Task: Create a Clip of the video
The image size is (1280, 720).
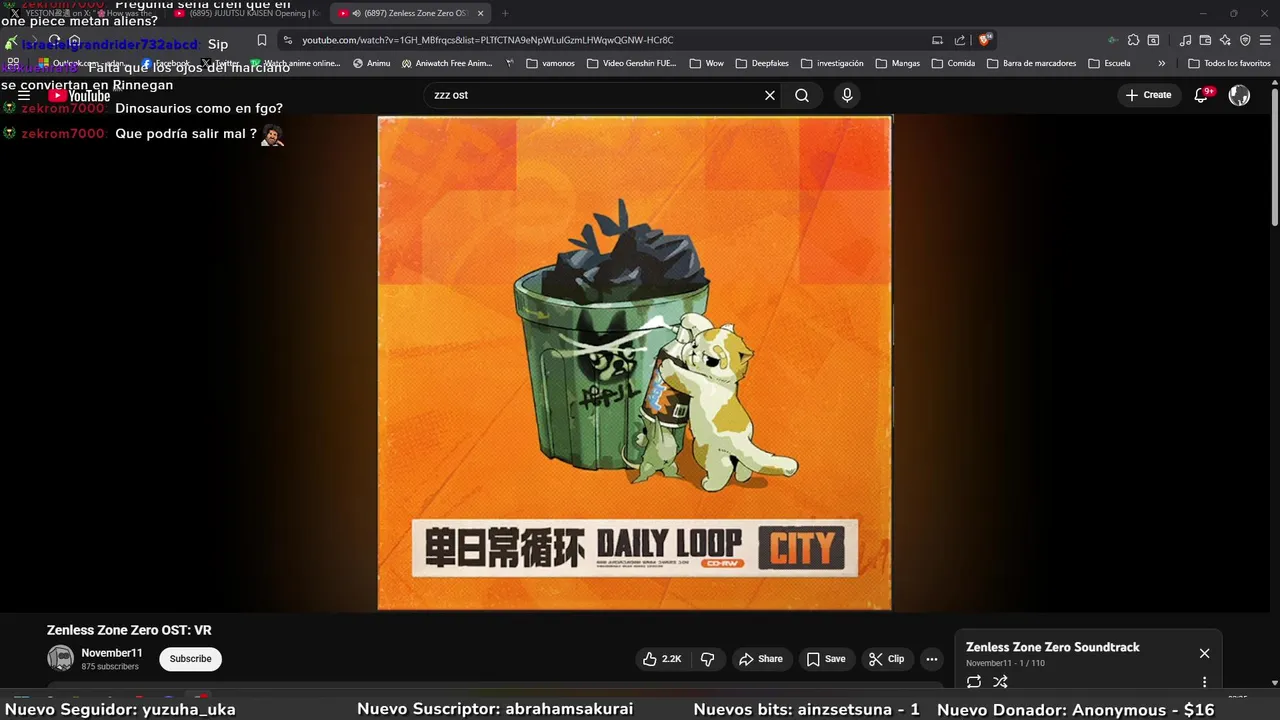Action: point(887,659)
